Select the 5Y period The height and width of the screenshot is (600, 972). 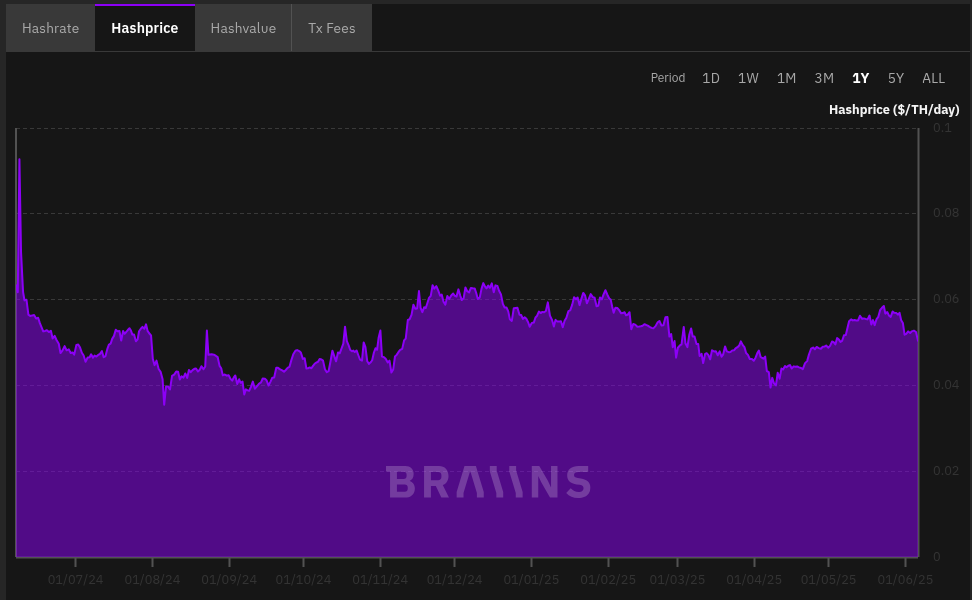point(896,78)
